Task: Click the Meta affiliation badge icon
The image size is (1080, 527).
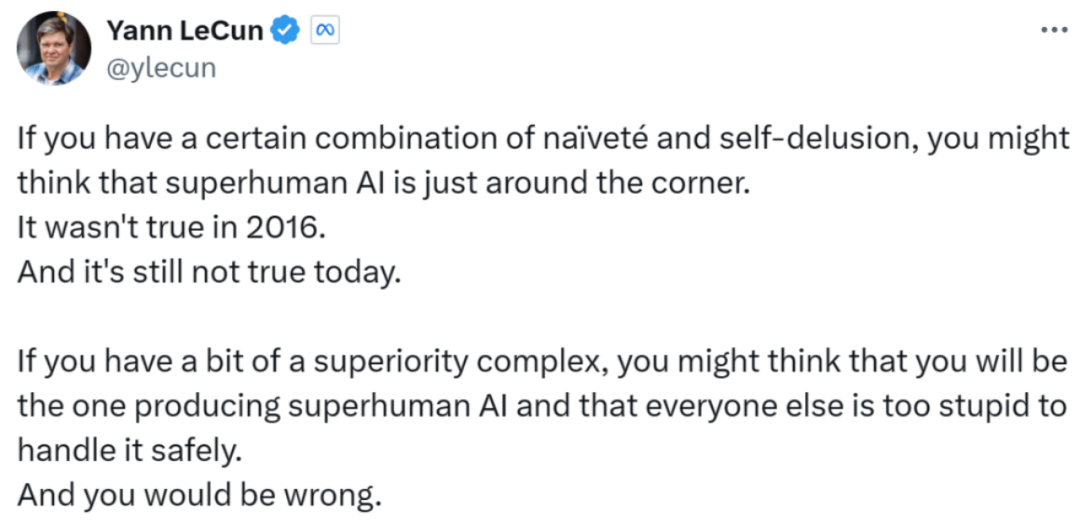Action: coord(325,31)
